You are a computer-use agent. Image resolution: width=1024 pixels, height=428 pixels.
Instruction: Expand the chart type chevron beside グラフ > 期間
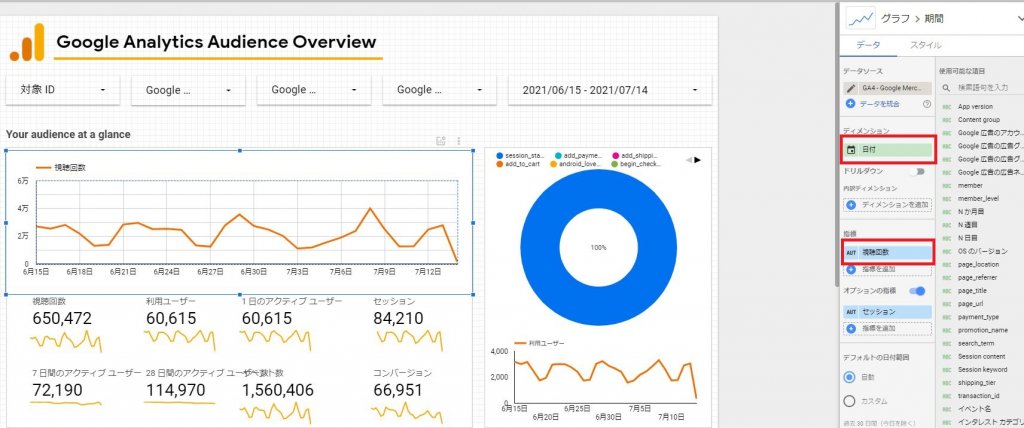pyautogui.click(x=1019, y=20)
